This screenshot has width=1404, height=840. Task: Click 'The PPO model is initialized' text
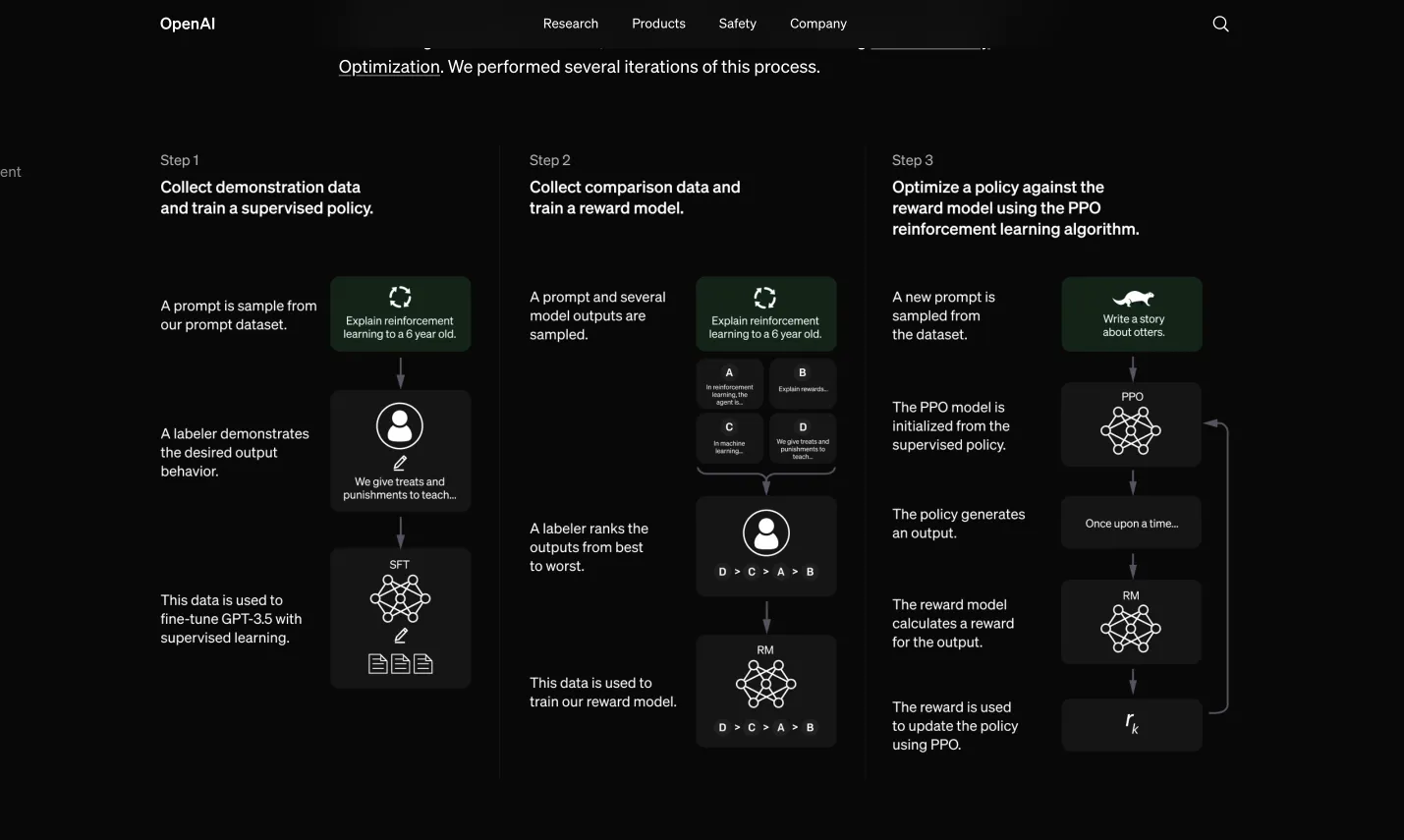point(951,426)
